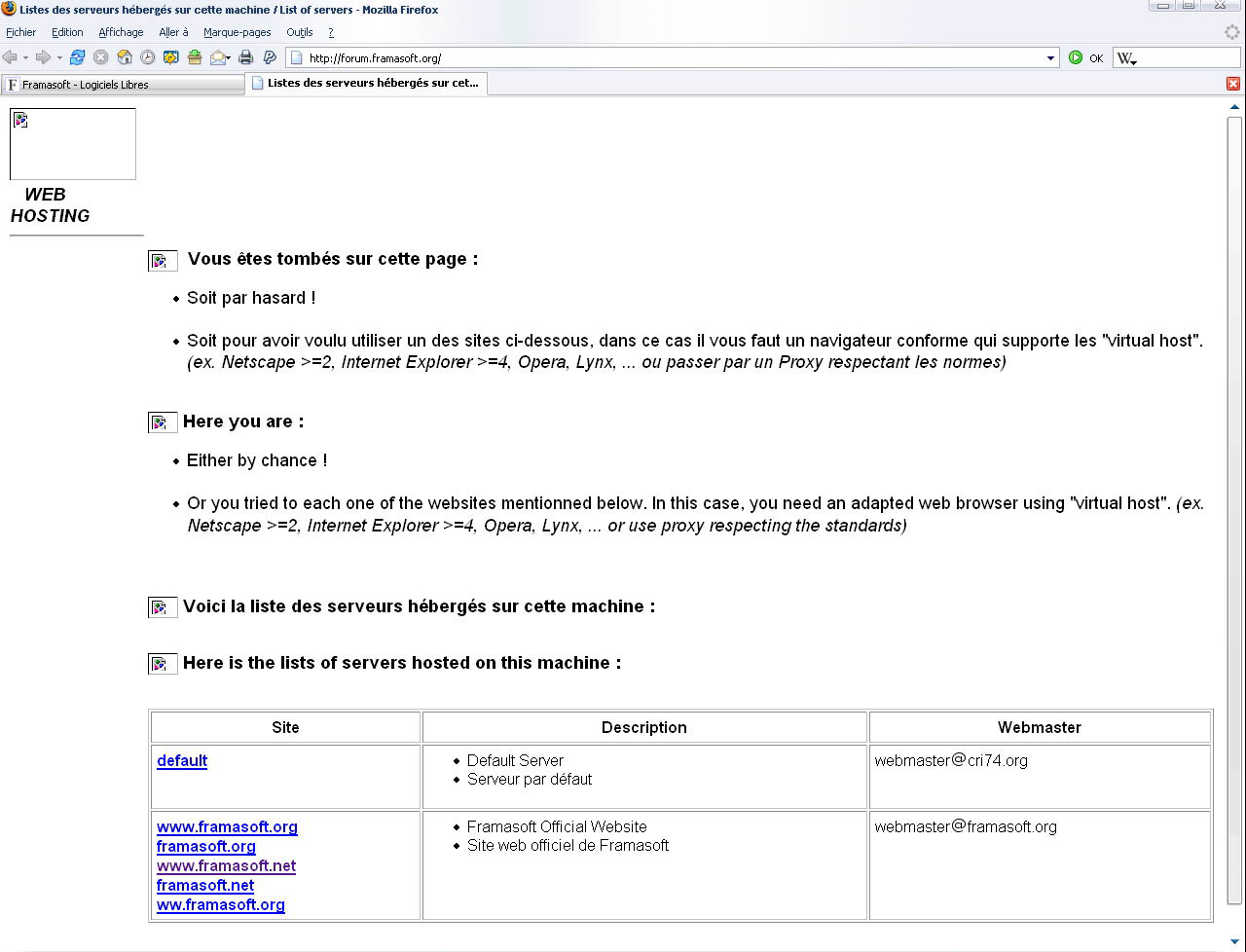The height and width of the screenshot is (952, 1246).
Task: Follow the ww.framasoft.org link
Action: pyautogui.click(x=221, y=904)
